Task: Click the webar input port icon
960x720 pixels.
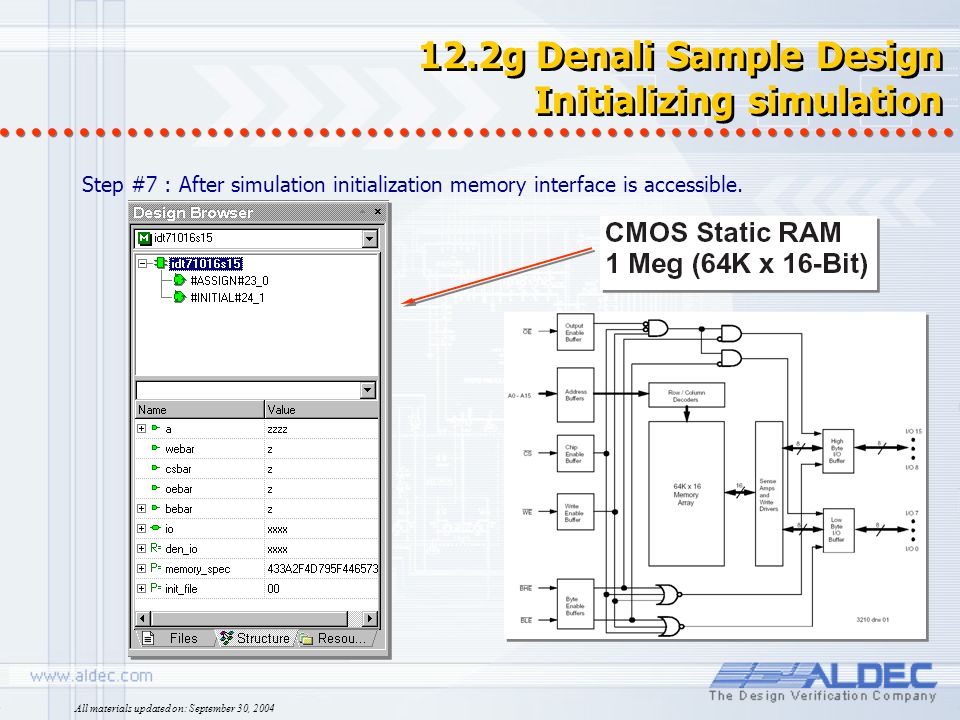Action: point(156,449)
